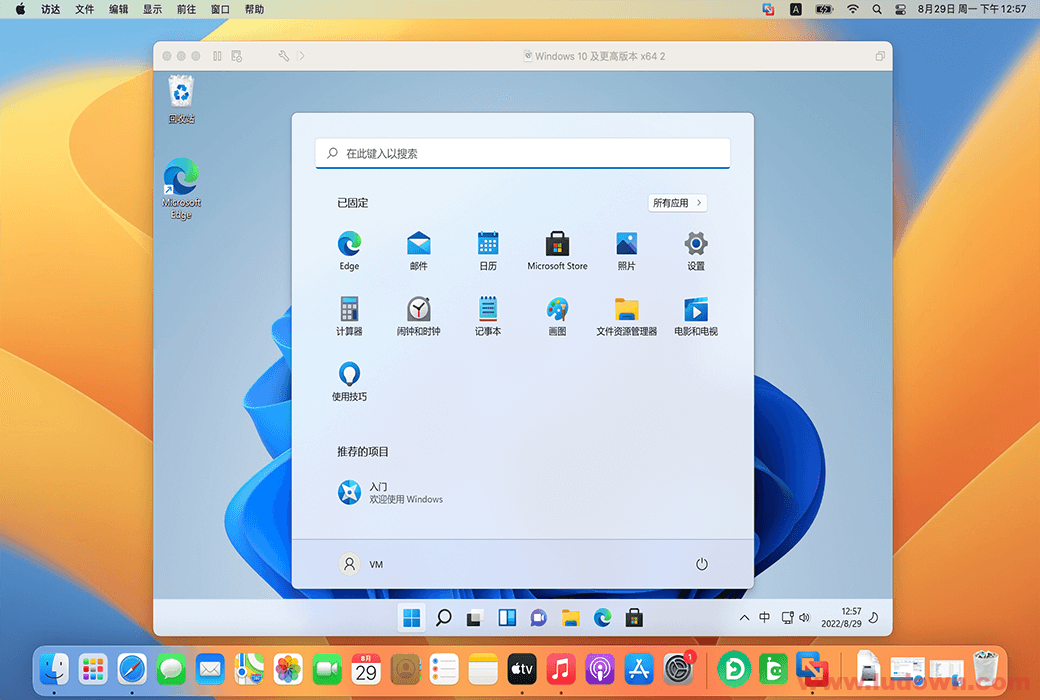The height and width of the screenshot is (700, 1040).
Task: Focus the 在此键入以搜索 search box
Action: point(523,153)
